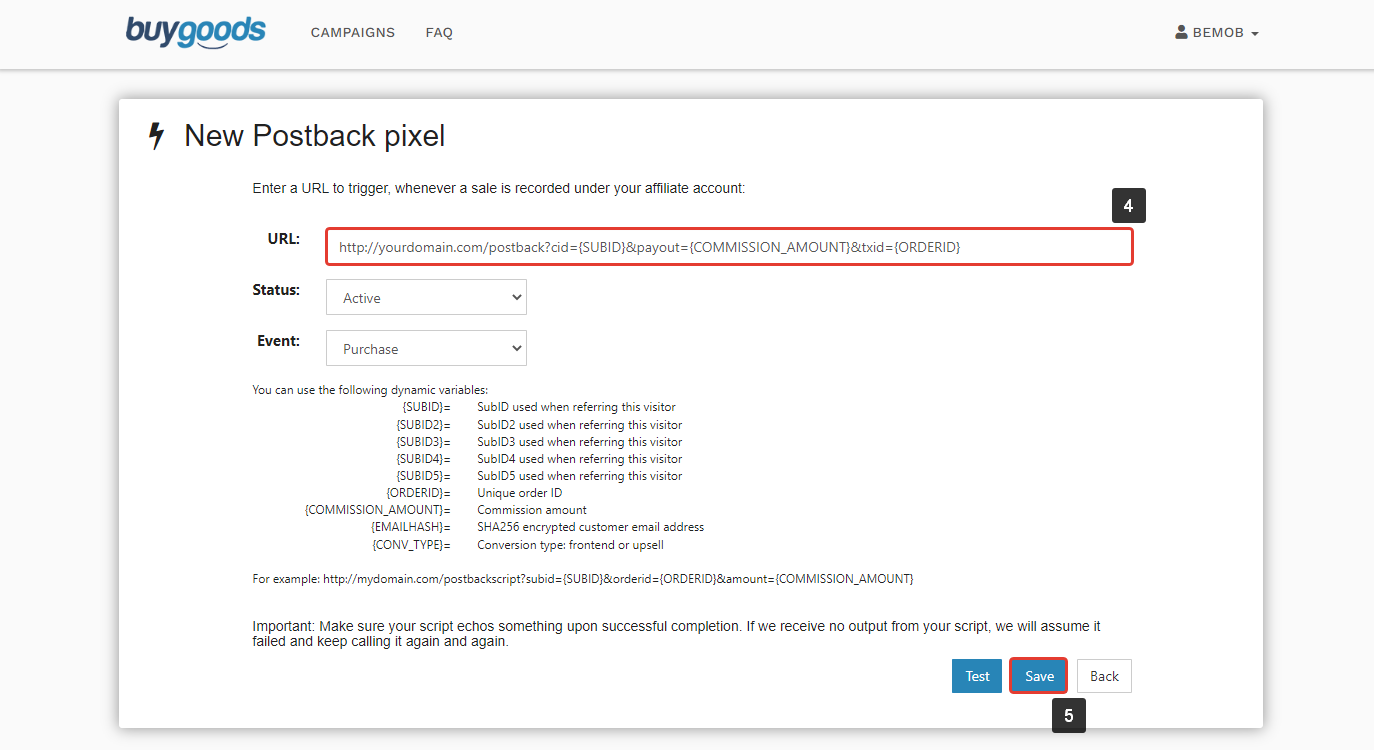Select the postback URL input field
Screen dimensions: 1374x750
[729, 246]
